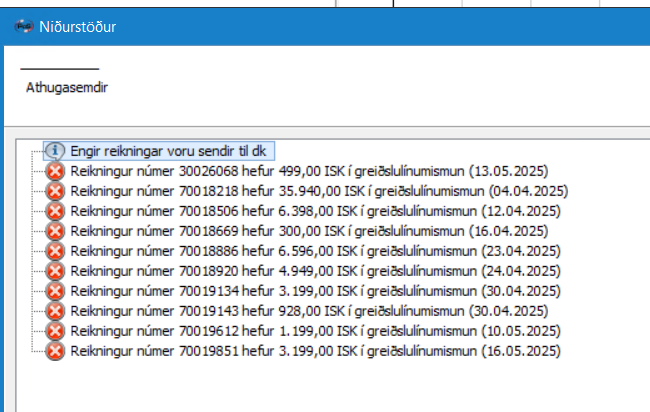Click the error icon for invoice 70019851
Image resolution: width=650 pixels, height=412 pixels.
tap(55, 351)
